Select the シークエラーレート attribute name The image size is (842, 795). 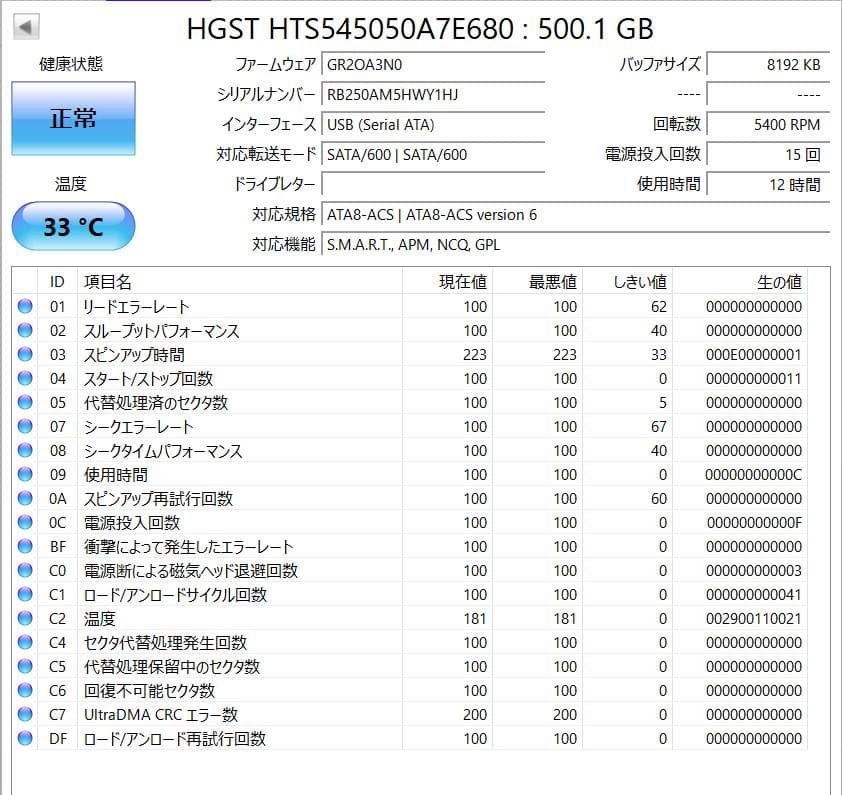[x=139, y=427]
